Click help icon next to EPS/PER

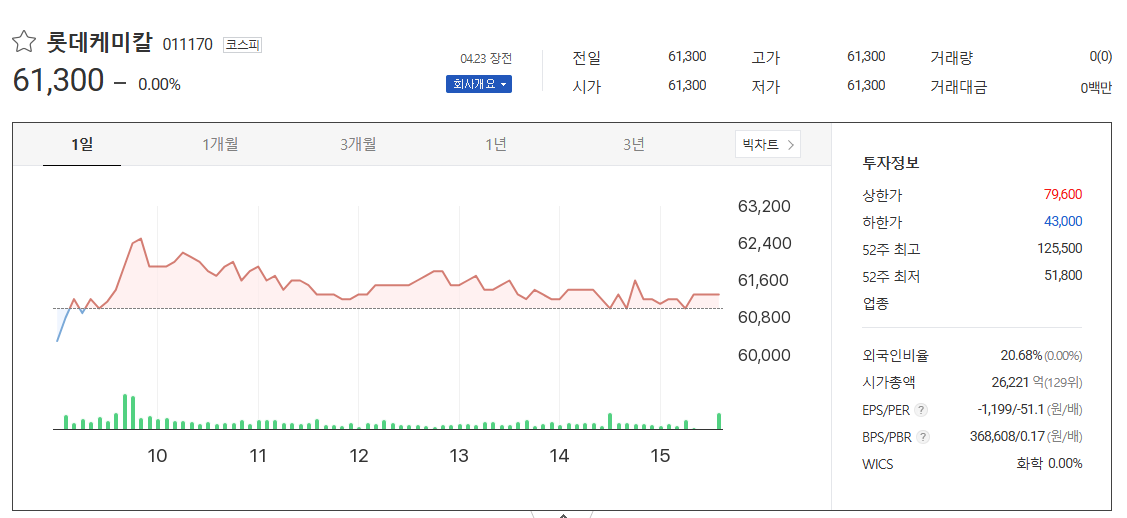922,410
